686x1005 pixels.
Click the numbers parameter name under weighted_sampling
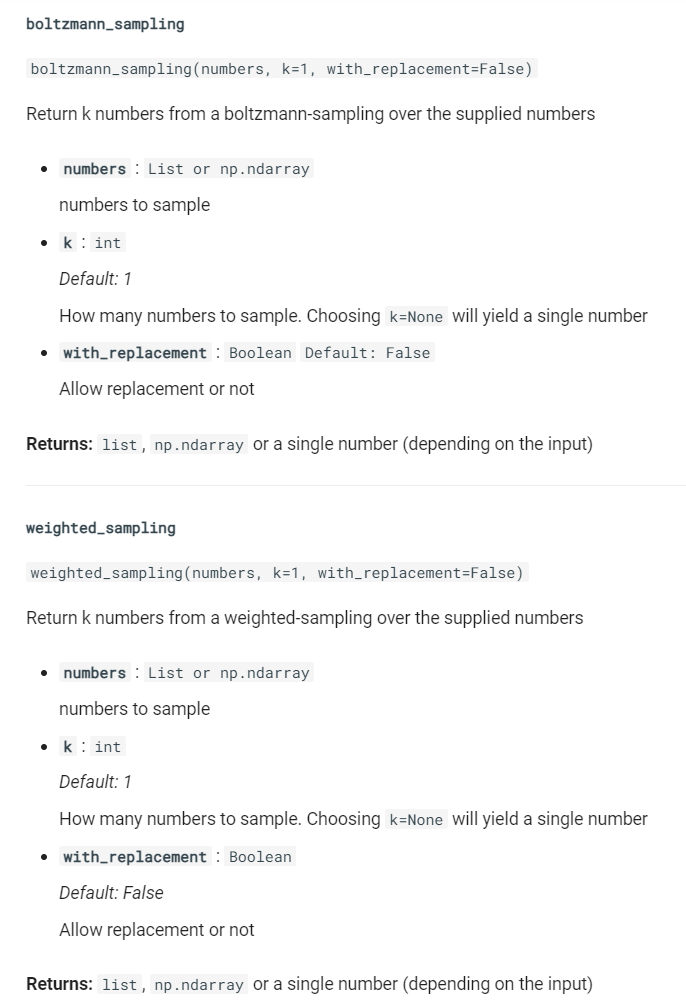coord(95,672)
